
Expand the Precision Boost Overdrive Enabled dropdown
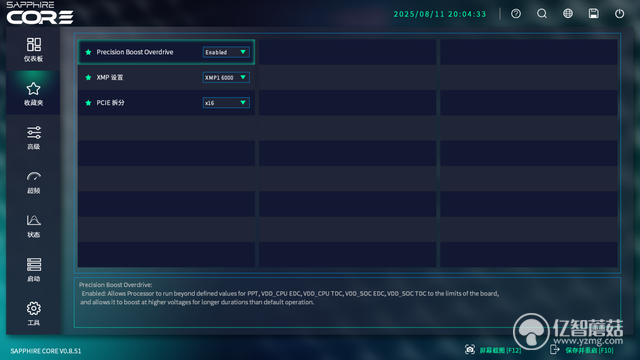click(x=226, y=52)
